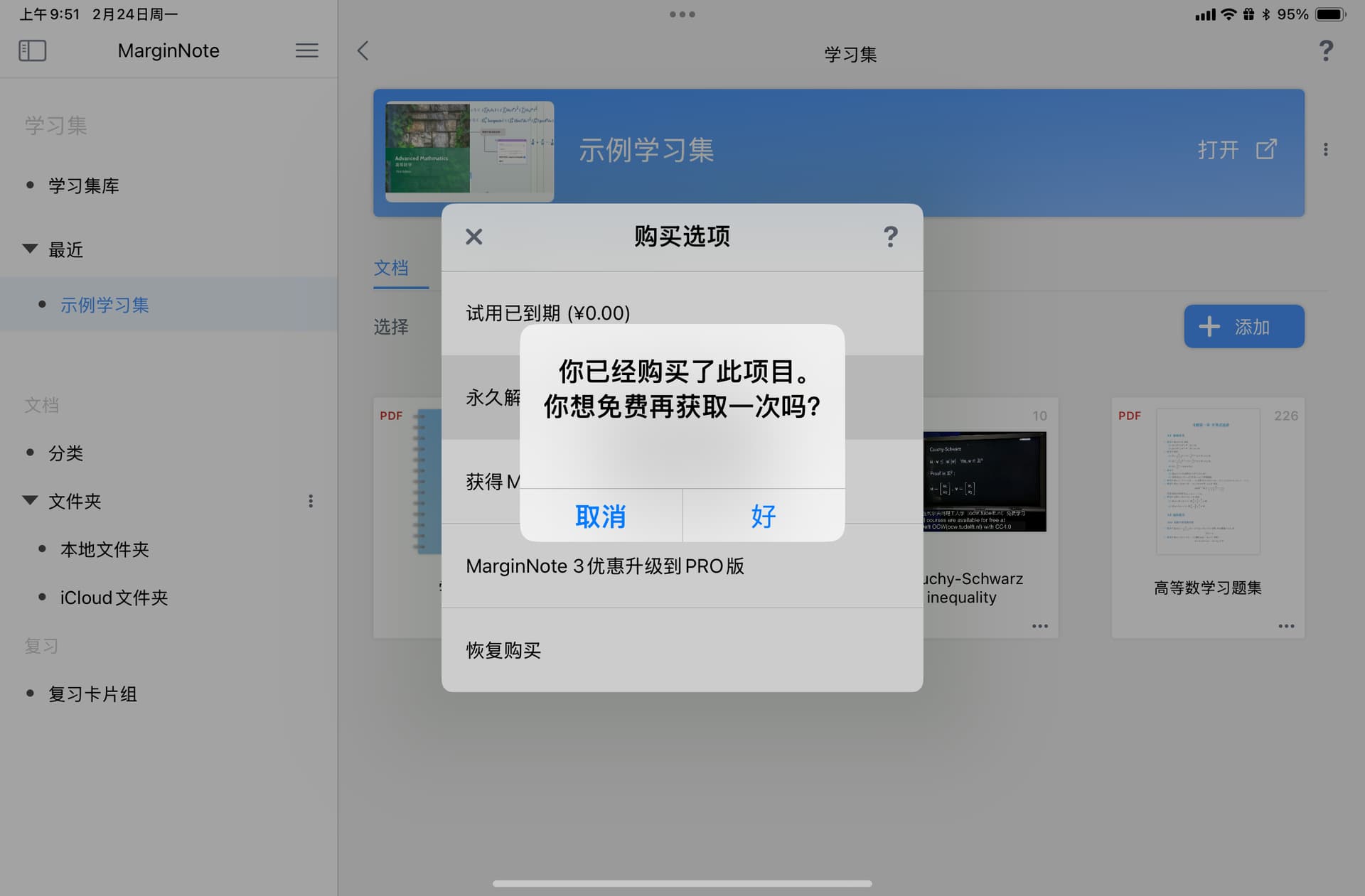The height and width of the screenshot is (896, 1365).
Task: Open the 高等数学习题集 PDF thumbnail
Action: point(1208,482)
